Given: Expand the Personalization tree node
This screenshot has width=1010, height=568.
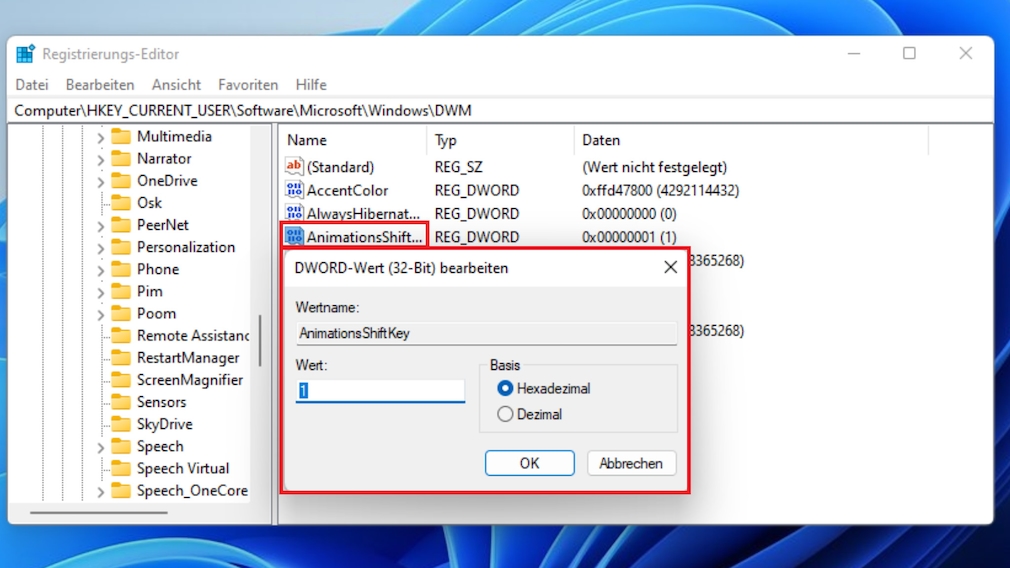Looking at the screenshot, I should pyautogui.click(x=100, y=248).
